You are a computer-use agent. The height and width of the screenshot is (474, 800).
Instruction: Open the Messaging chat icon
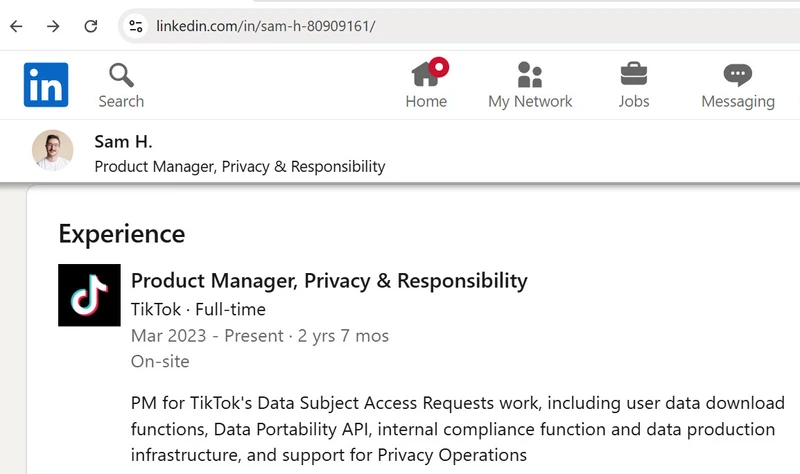click(x=737, y=74)
